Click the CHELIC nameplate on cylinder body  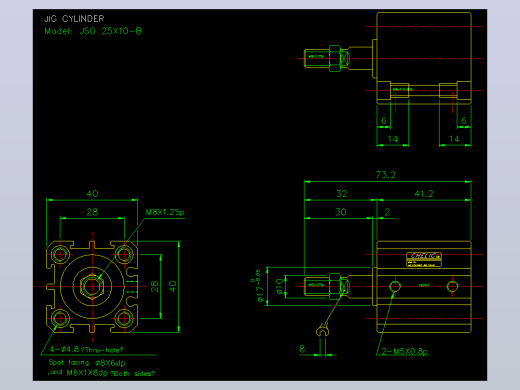point(424,260)
